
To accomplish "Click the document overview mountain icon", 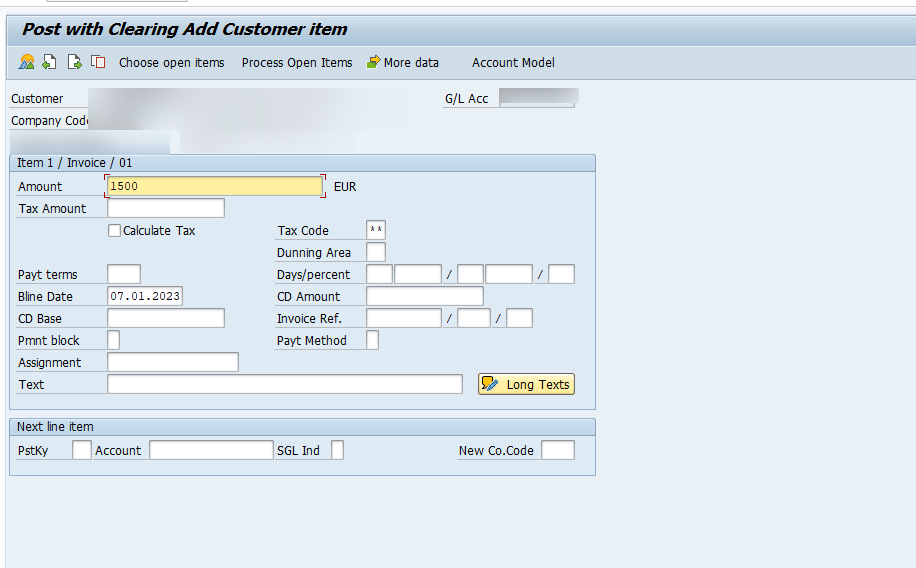I will [26, 62].
